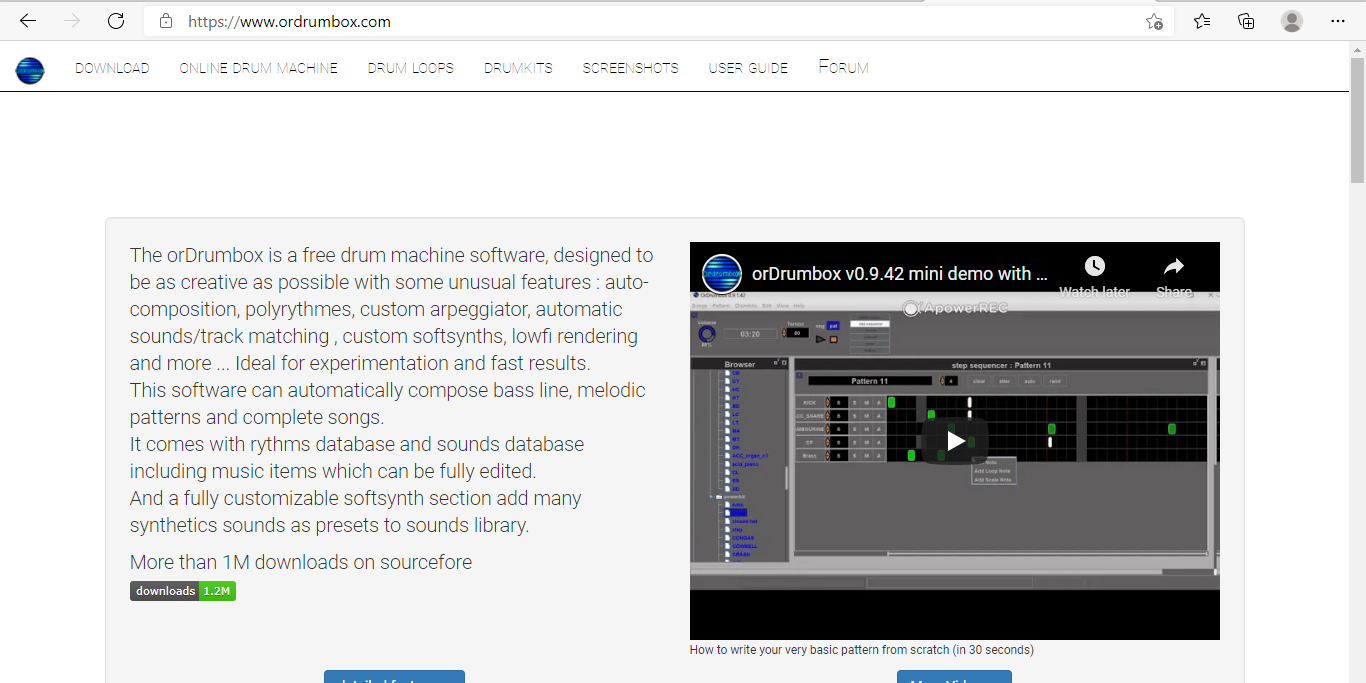Click the sentence beginning 'It comes with rythms database'
Image resolution: width=1366 pixels, height=683 pixels.
point(357,458)
